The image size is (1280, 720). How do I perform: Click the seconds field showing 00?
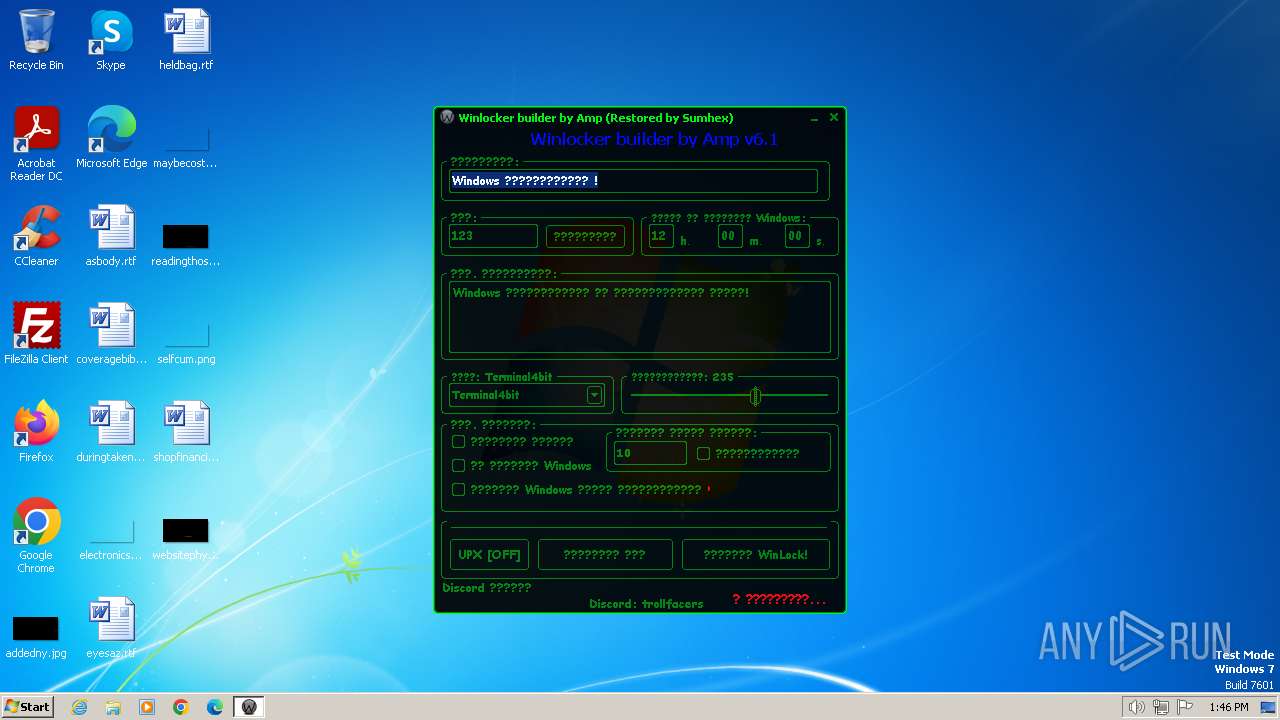tap(796, 236)
